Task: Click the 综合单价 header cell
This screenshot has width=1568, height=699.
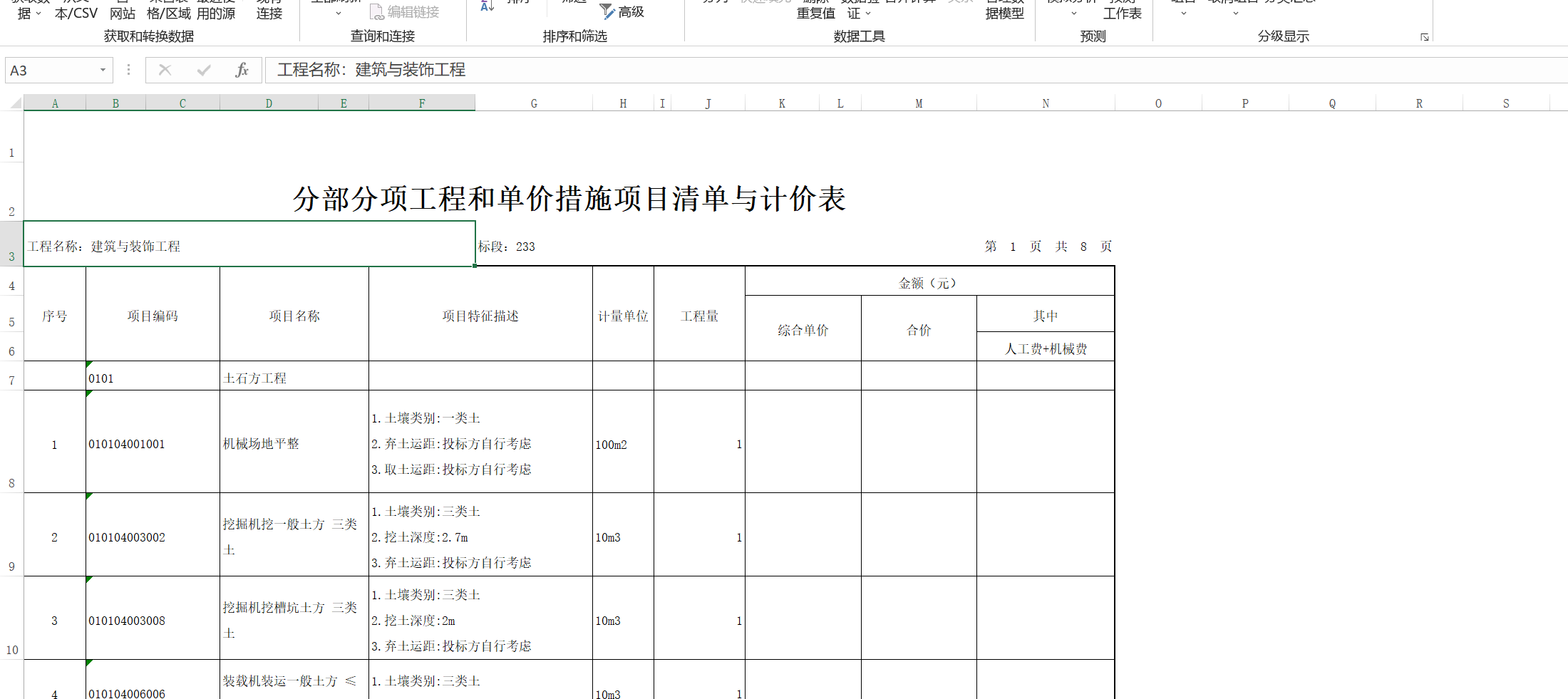Action: coord(803,329)
